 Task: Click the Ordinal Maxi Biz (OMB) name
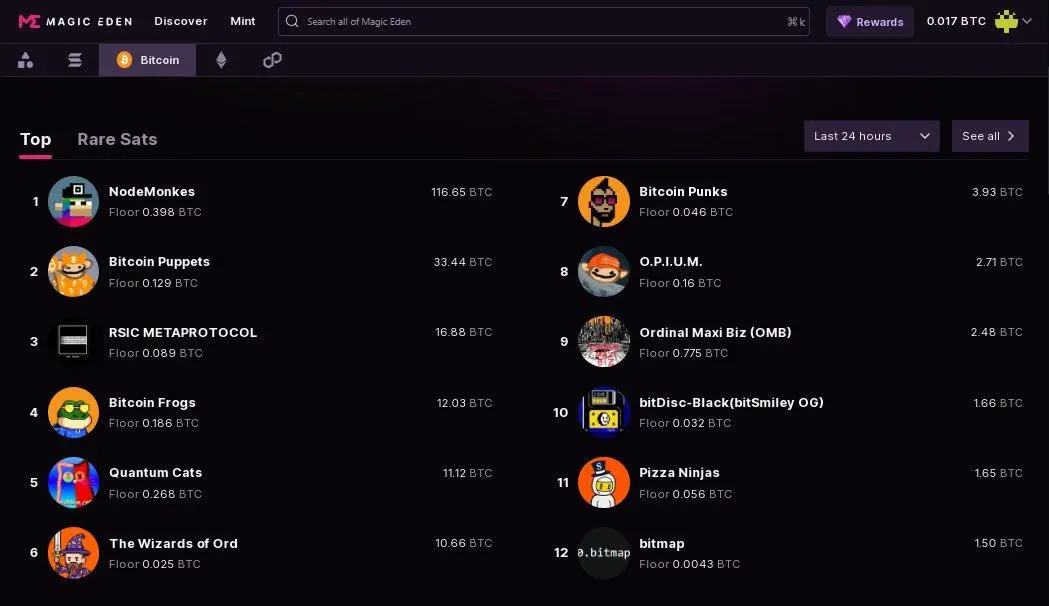point(715,332)
